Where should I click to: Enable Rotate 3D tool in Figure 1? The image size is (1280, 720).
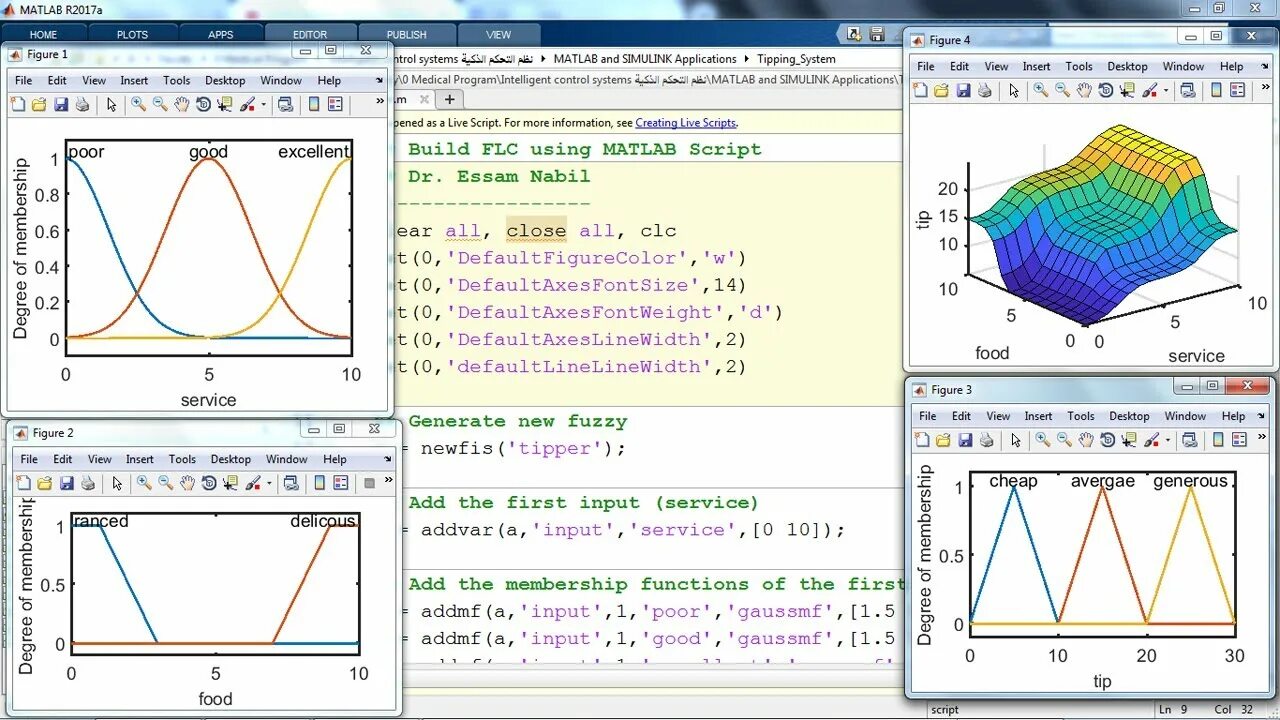click(204, 104)
